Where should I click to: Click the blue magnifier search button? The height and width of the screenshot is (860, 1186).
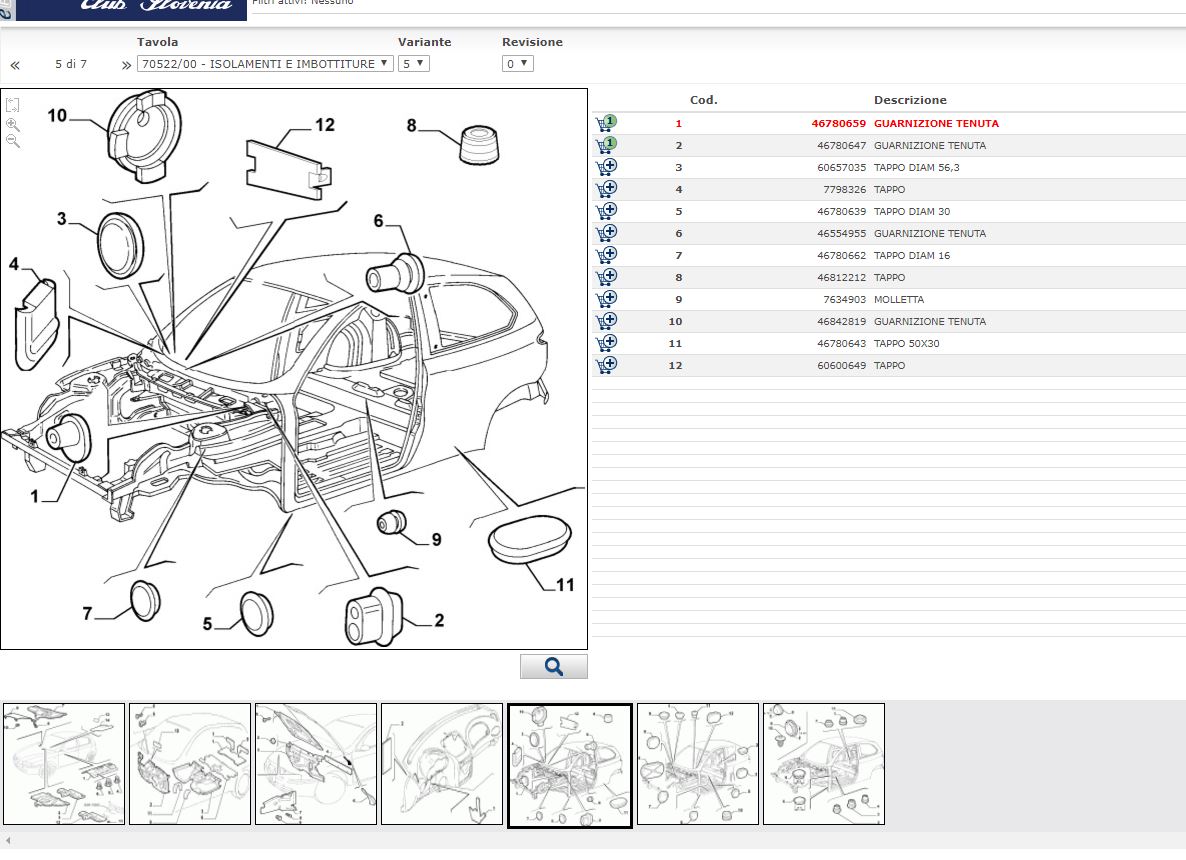pos(553,667)
